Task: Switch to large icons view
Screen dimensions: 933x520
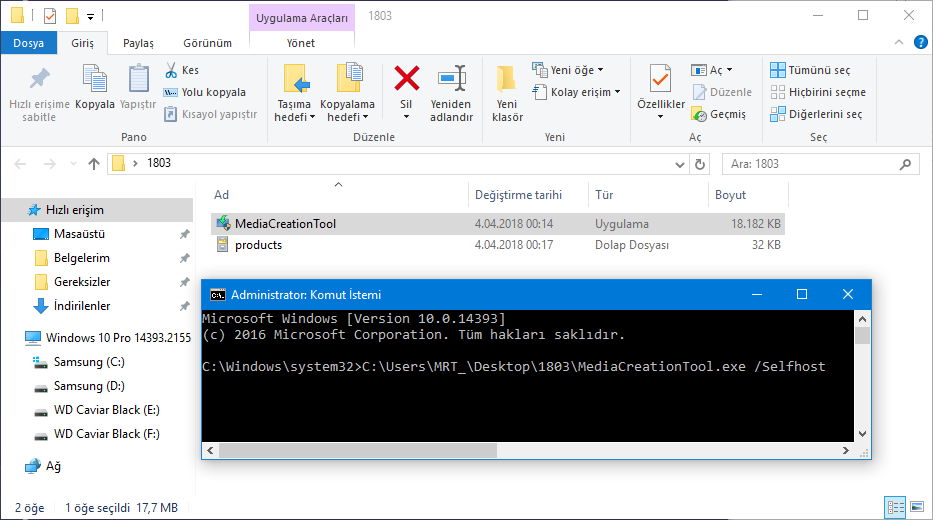Action: (917, 507)
